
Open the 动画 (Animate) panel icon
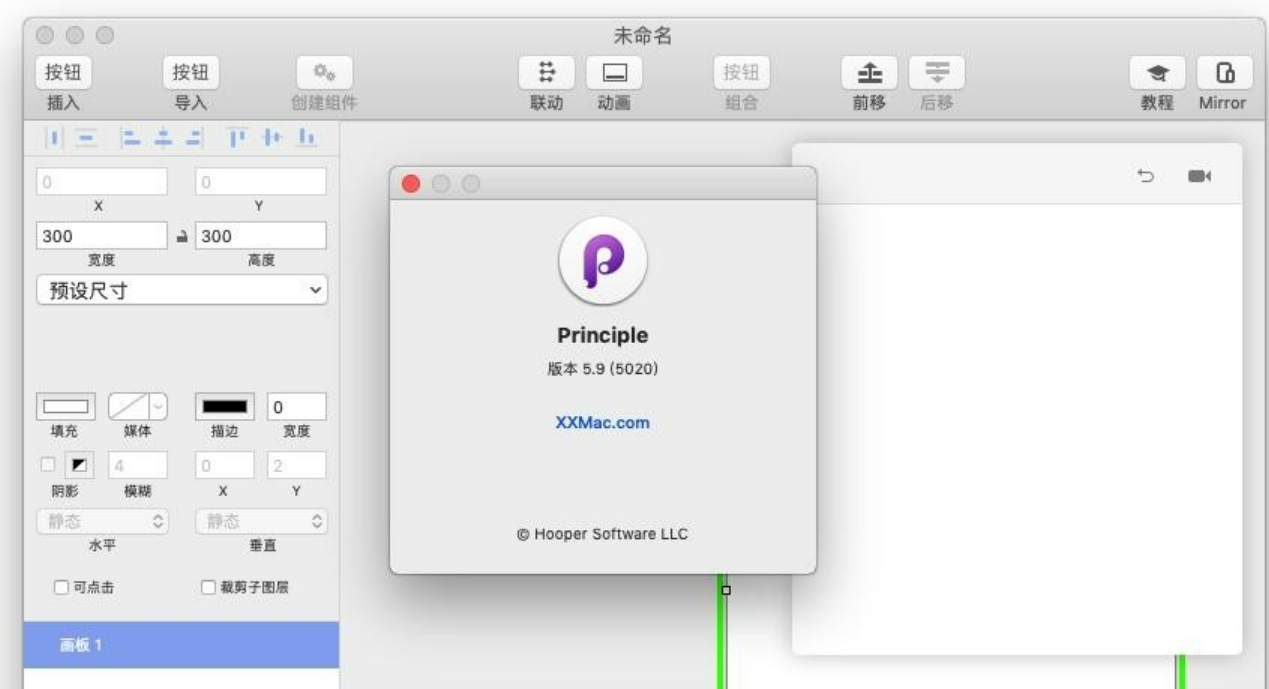coord(614,72)
